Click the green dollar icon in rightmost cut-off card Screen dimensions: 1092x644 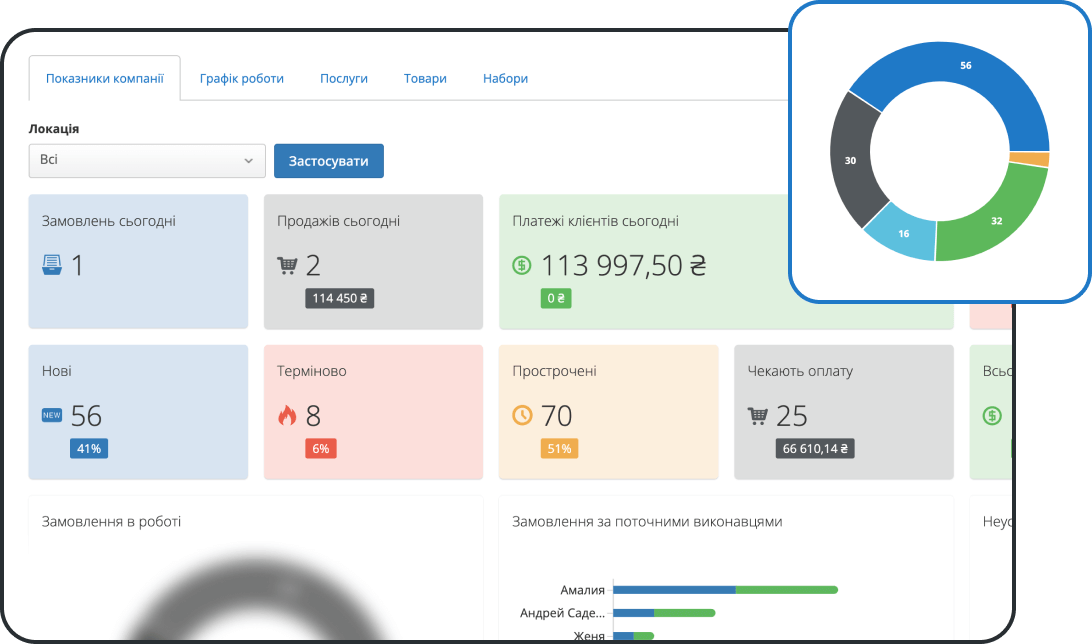(991, 415)
